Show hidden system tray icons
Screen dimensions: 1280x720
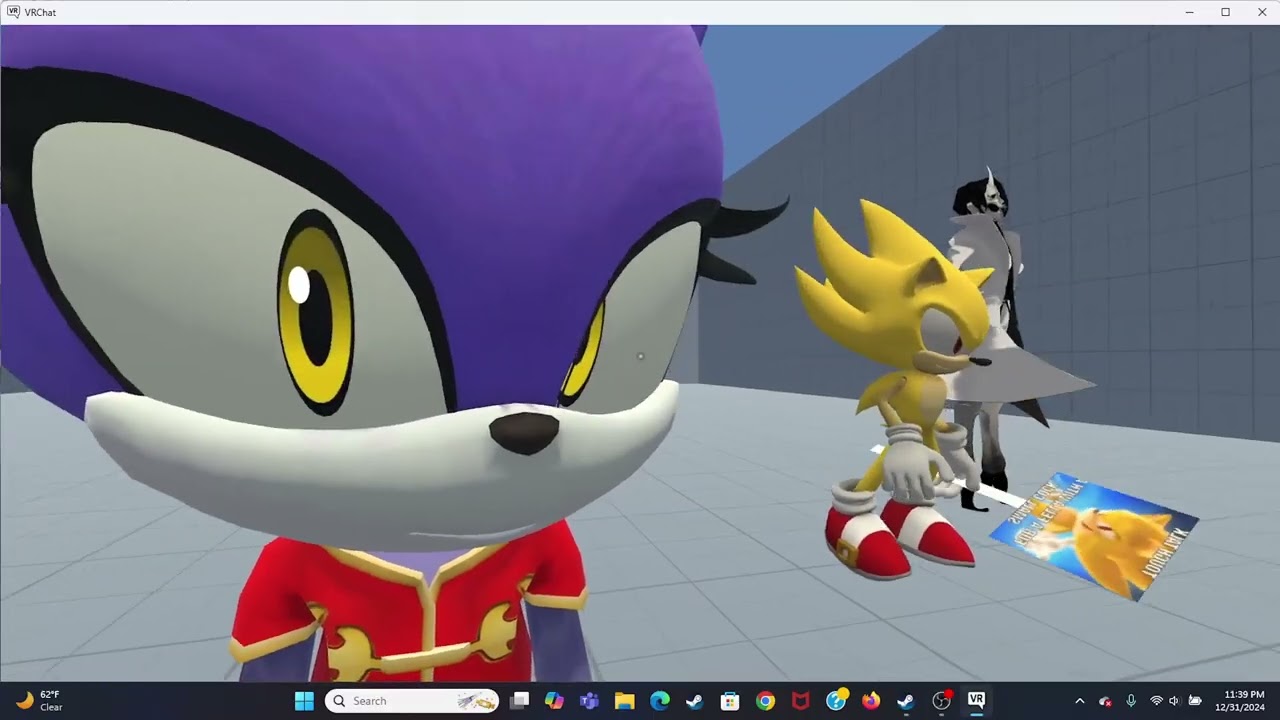pyautogui.click(x=1079, y=701)
